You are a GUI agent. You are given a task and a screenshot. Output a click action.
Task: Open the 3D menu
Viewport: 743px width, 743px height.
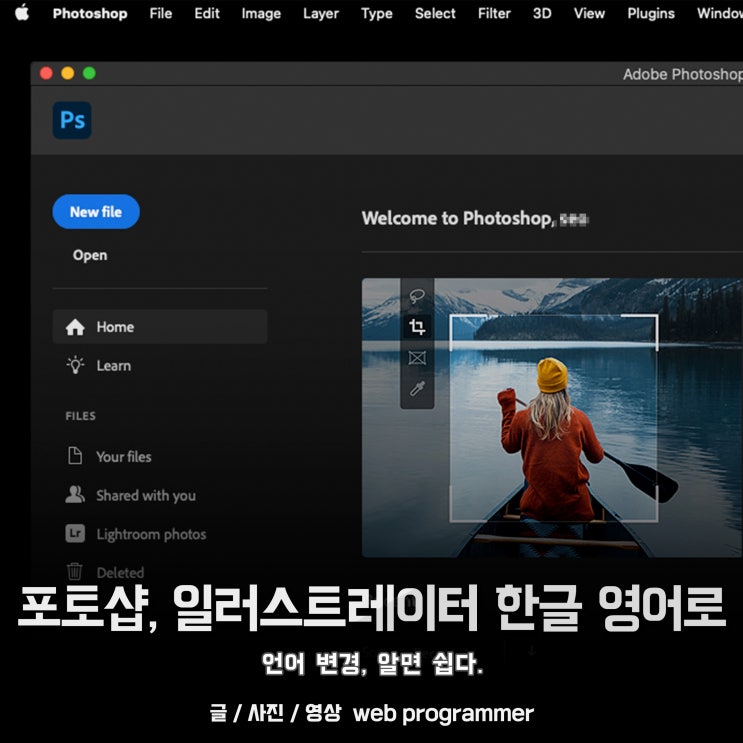point(542,13)
